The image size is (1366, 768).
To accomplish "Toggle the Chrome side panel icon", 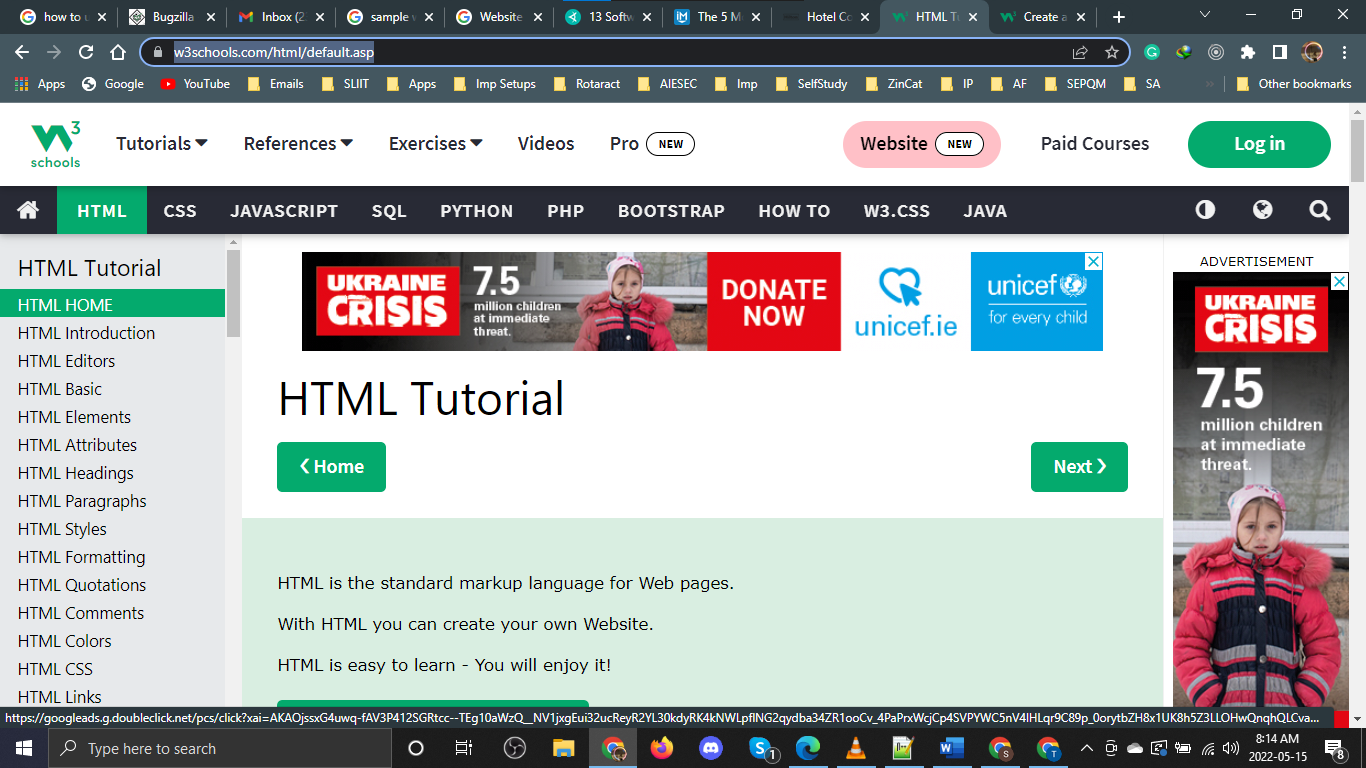I will tap(1279, 52).
